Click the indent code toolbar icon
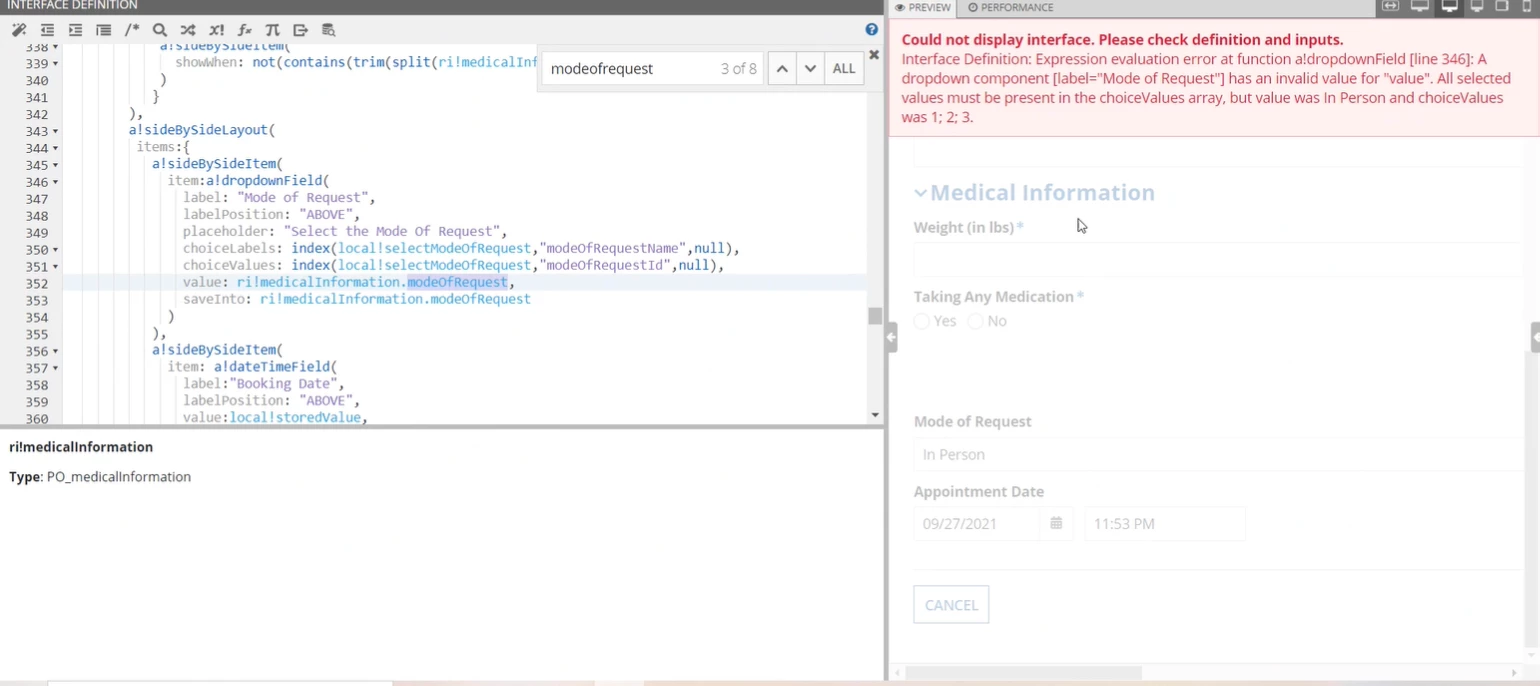Screen dimensions: 1540x686 pyautogui.click(x=76, y=31)
